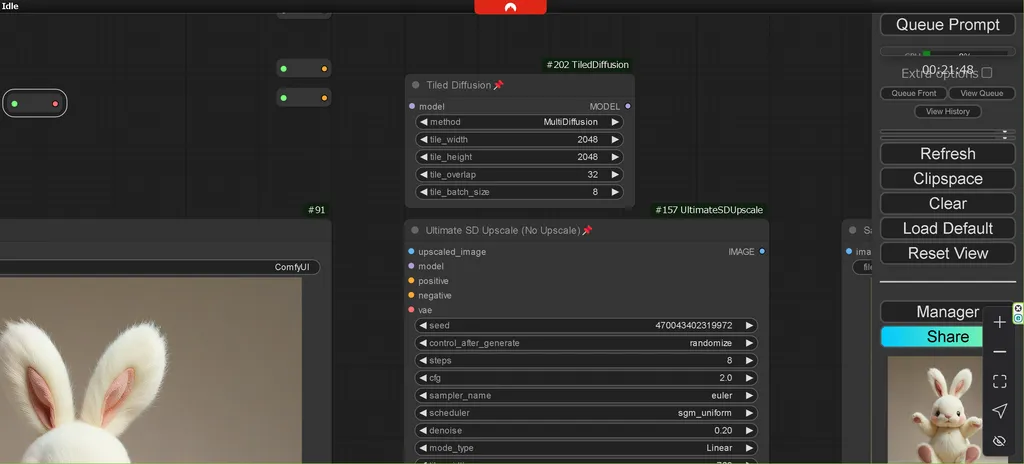Click the Tiled Diffusion node title

coord(458,85)
